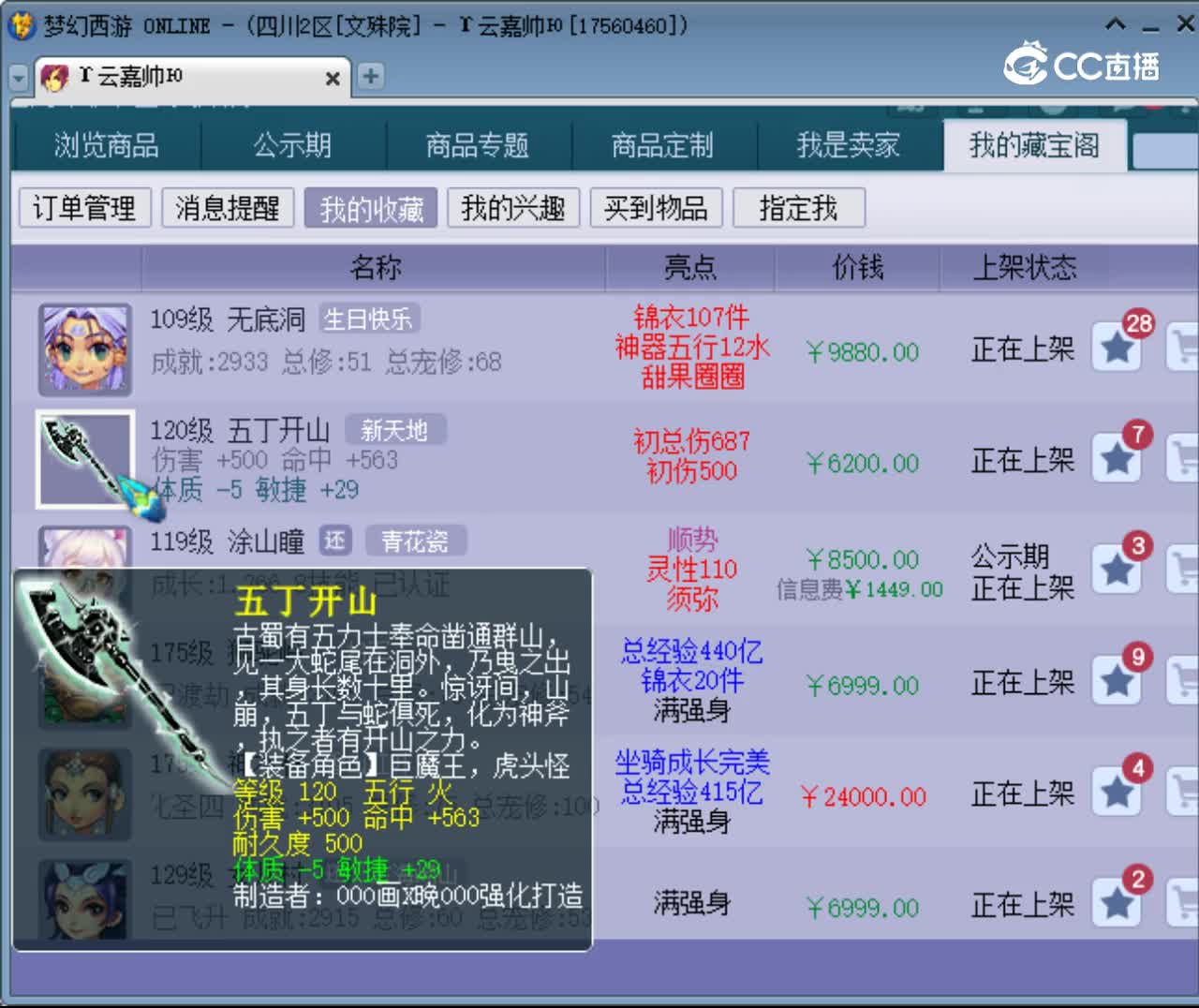Close the 云嘉帅 game tab
Viewport: 1199px width, 1008px height.
[332, 79]
